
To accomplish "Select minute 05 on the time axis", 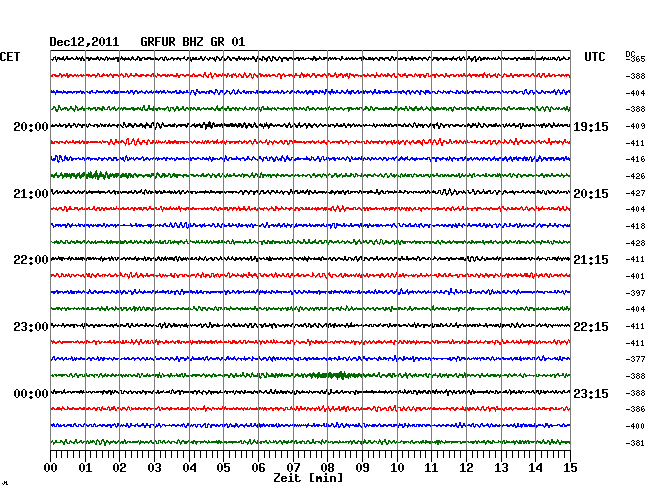I will (x=223, y=468).
